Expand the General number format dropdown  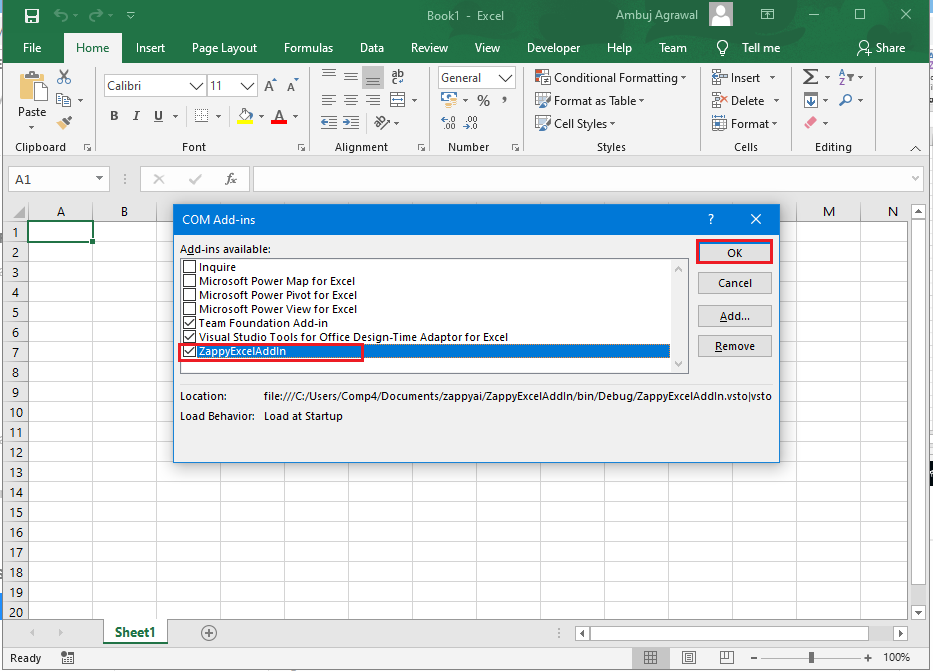(506, 78)
